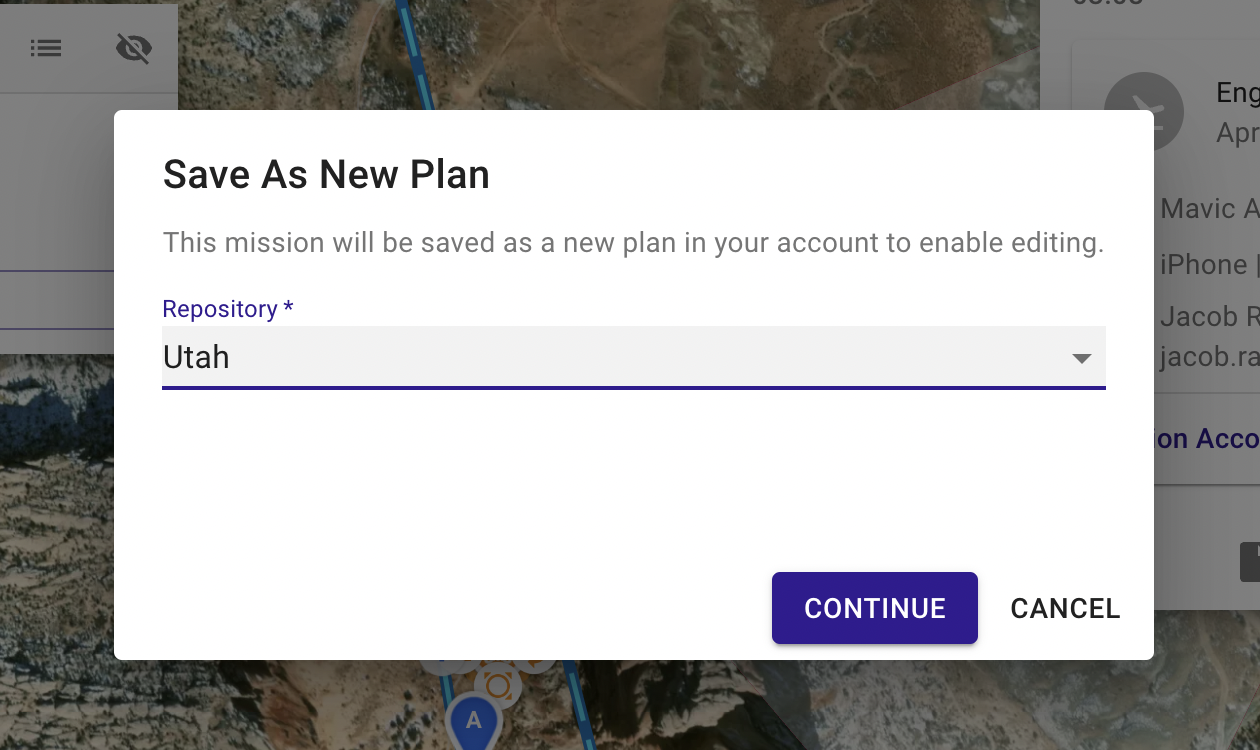Open the partially visible Account link

coord(1207,438)
